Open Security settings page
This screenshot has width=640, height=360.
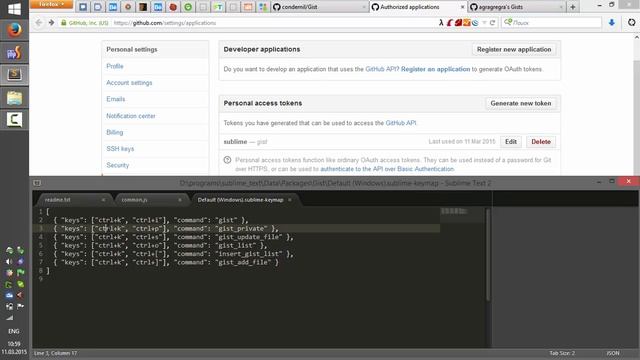click(118, 165)
